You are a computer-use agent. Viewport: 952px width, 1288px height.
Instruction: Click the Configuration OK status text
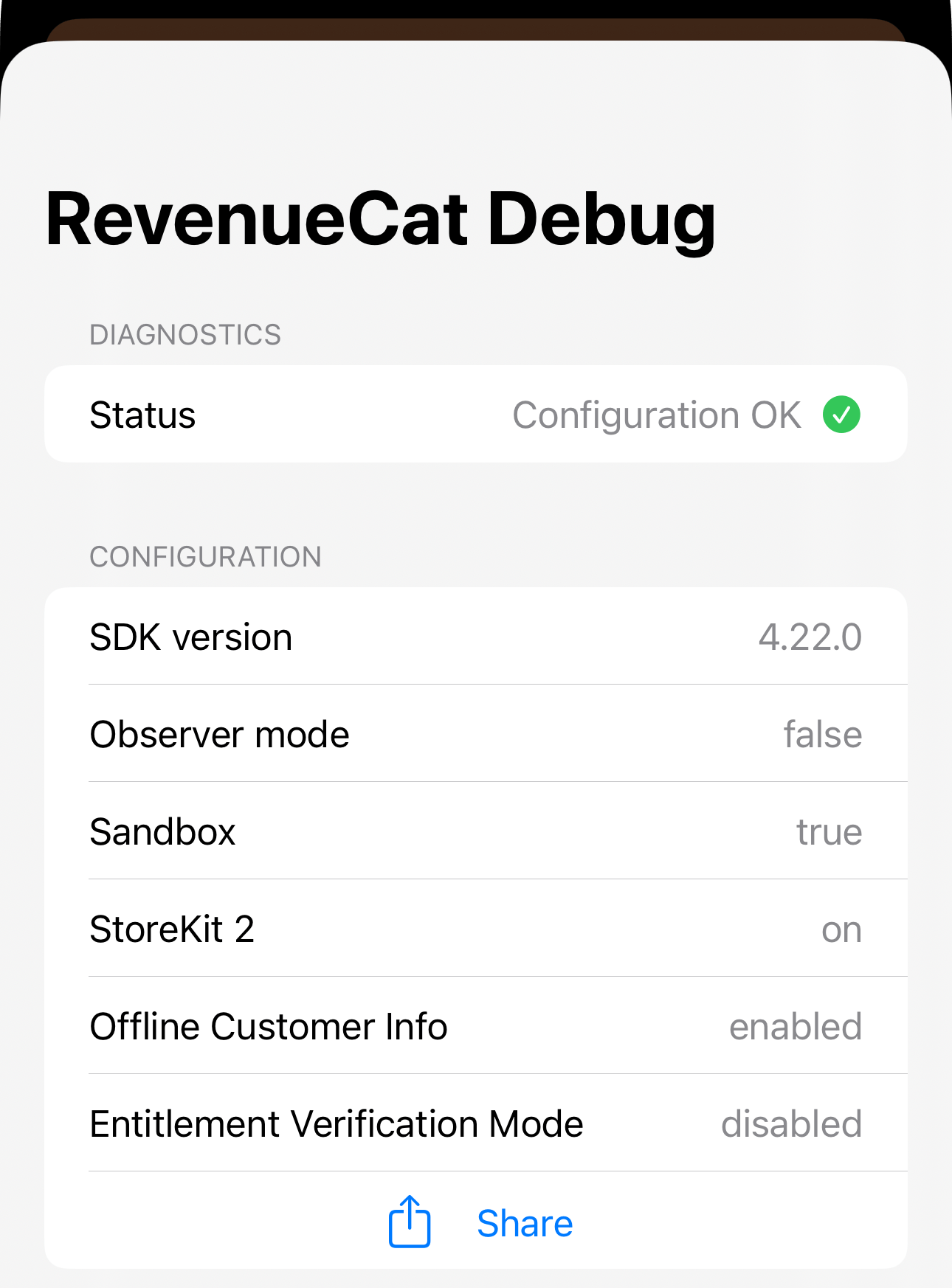pos(658,415)
